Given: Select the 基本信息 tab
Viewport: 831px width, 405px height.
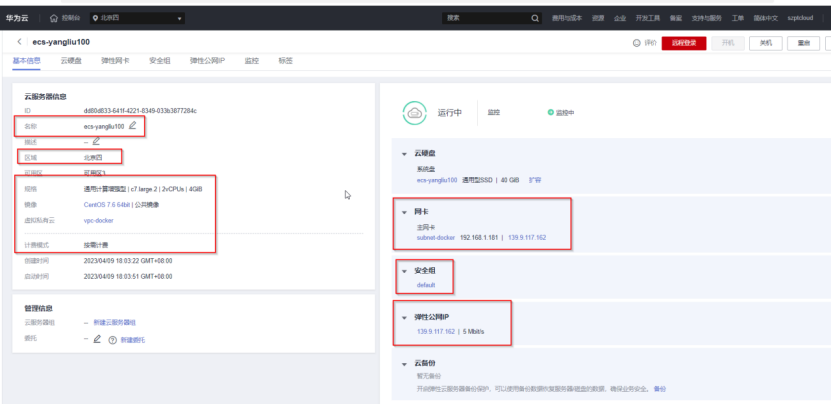Looking at the screenshot, I should coord(26,61).
